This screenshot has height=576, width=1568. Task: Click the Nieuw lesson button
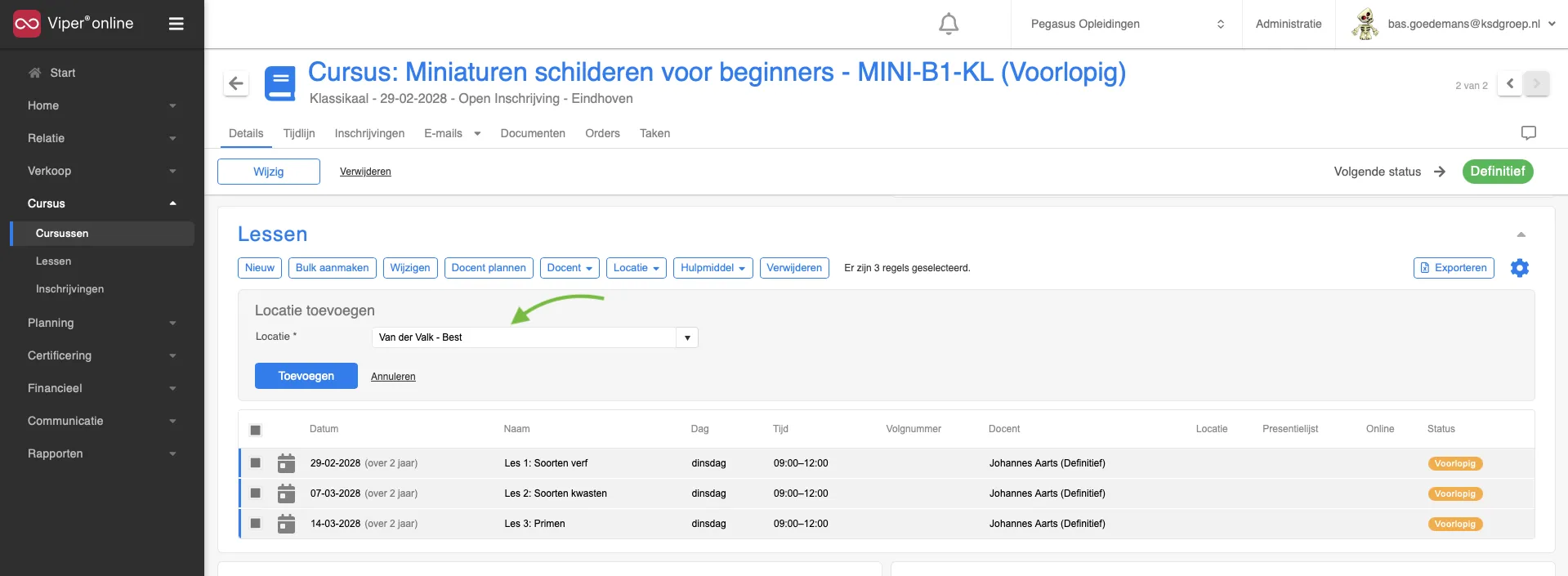pyautogui.click(x=260, y=268)
